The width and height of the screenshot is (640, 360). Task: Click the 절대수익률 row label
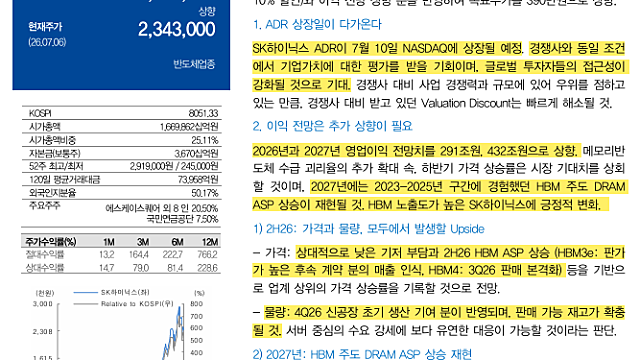pos(45,255)
